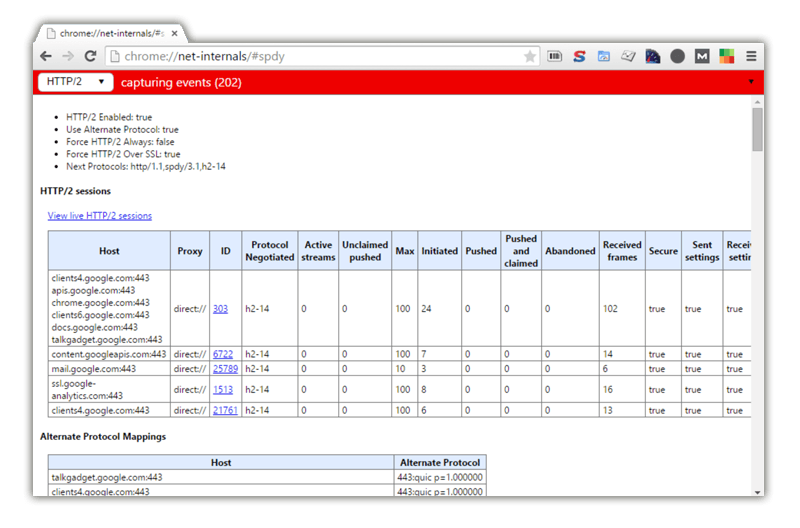This screenshot has height=528, width=800.
Task: Click the scrollbar down arrow
Action: coord(758,492)
